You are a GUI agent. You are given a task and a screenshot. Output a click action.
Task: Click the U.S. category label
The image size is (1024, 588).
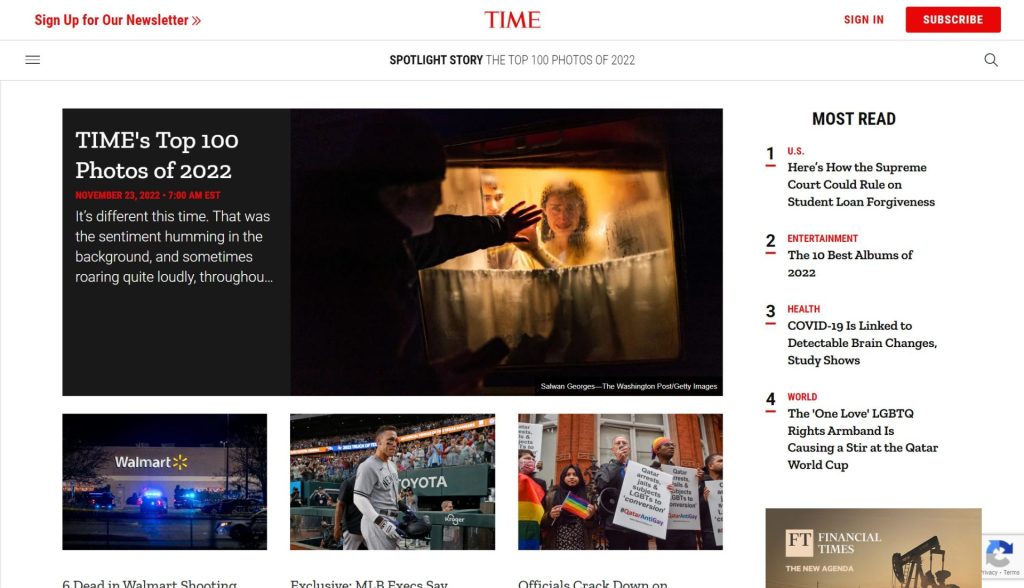795,151
